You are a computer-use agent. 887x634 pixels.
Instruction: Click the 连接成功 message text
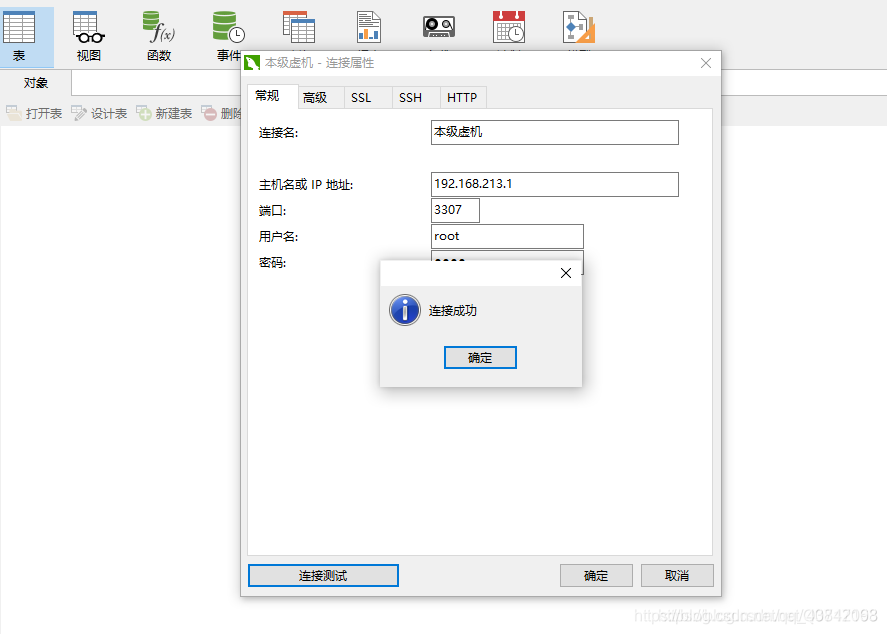point(453,311)
